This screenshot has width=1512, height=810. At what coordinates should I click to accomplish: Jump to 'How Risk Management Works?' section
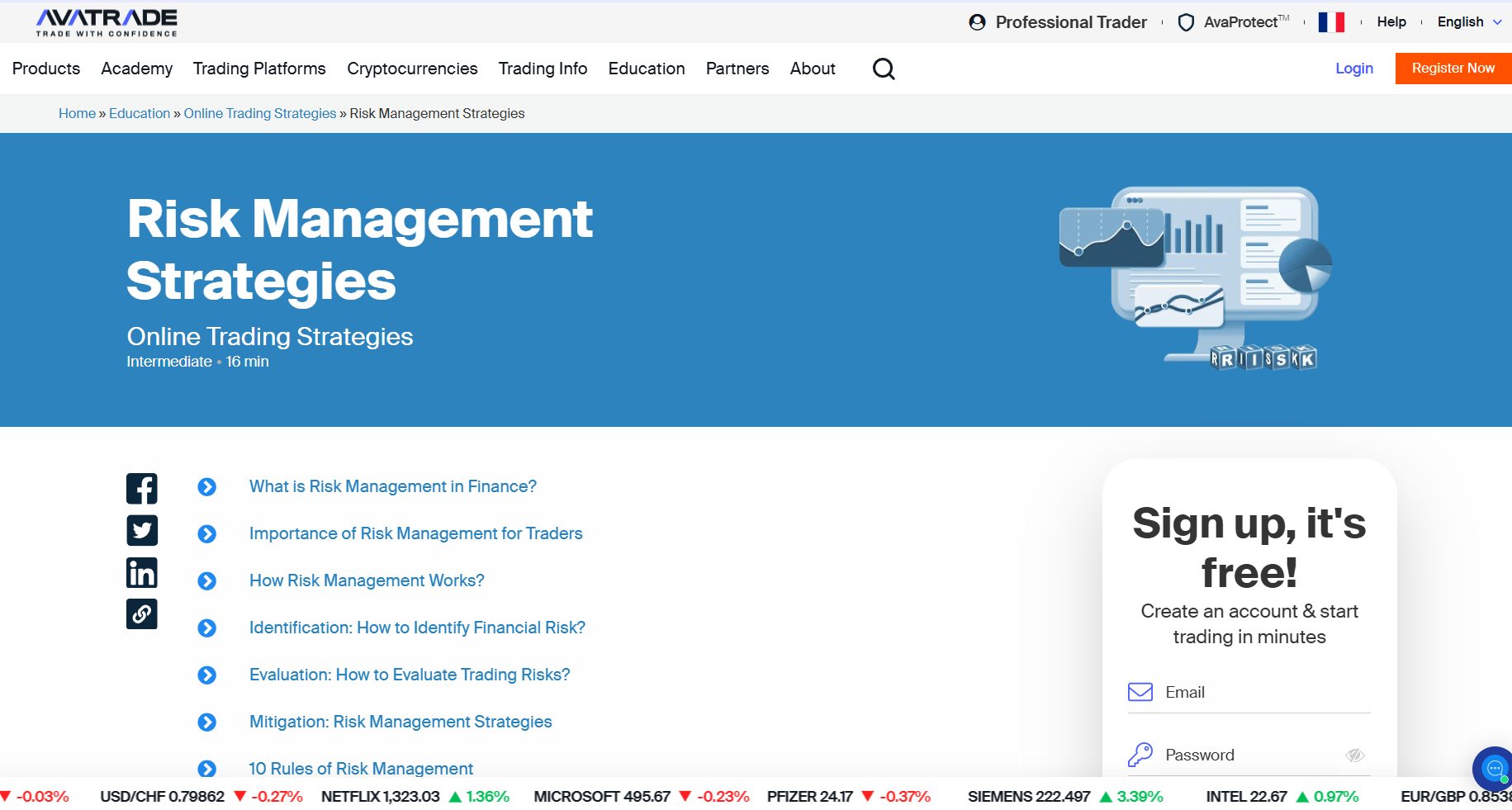point(367,580)
